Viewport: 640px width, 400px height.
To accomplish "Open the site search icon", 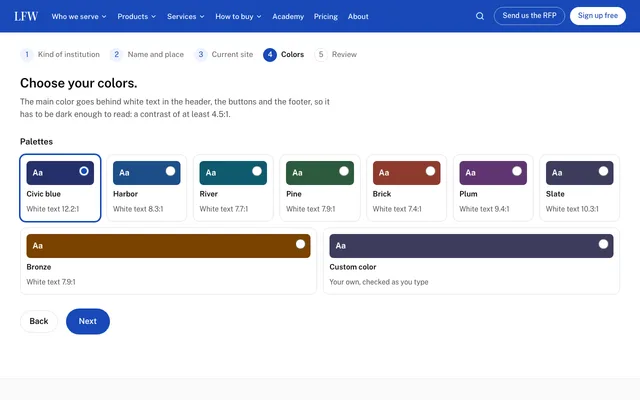I will coord(480,16).
